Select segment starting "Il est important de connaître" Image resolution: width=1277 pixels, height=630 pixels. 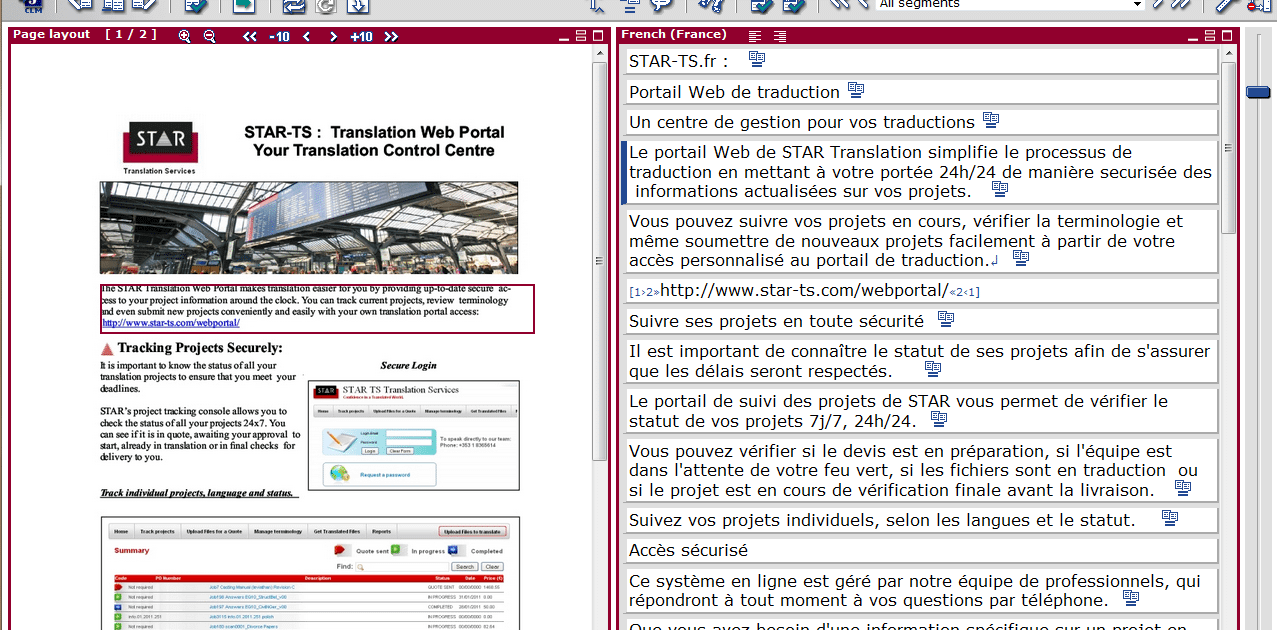920,361
